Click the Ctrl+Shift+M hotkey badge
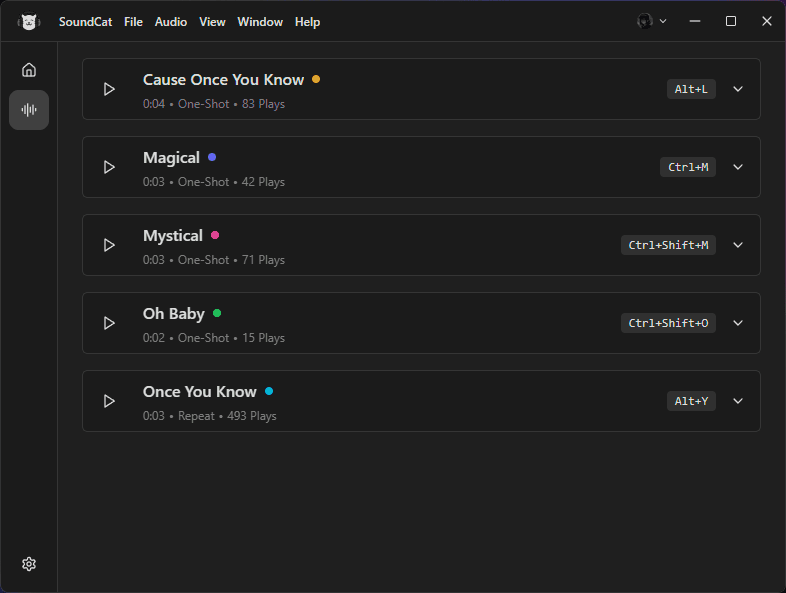Image resolution: width=786 pixels, height=593 pixels. (668, 245)
